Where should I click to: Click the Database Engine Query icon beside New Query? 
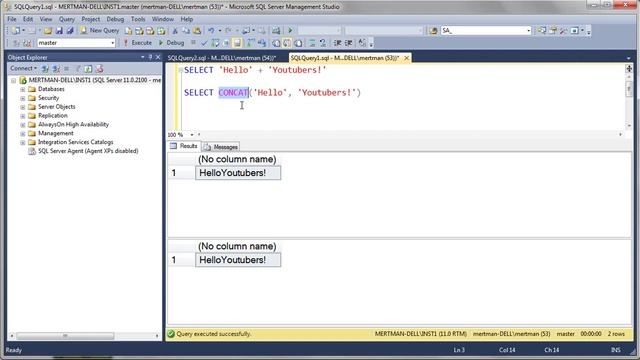(129, 31)
